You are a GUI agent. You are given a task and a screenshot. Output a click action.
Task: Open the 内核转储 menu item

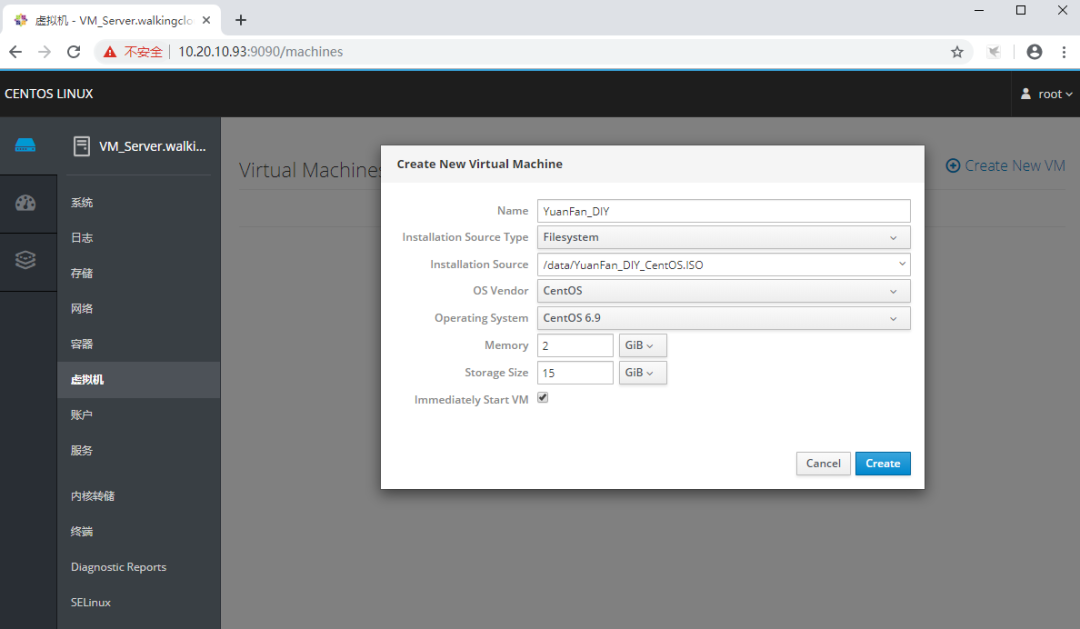(138, 496)
